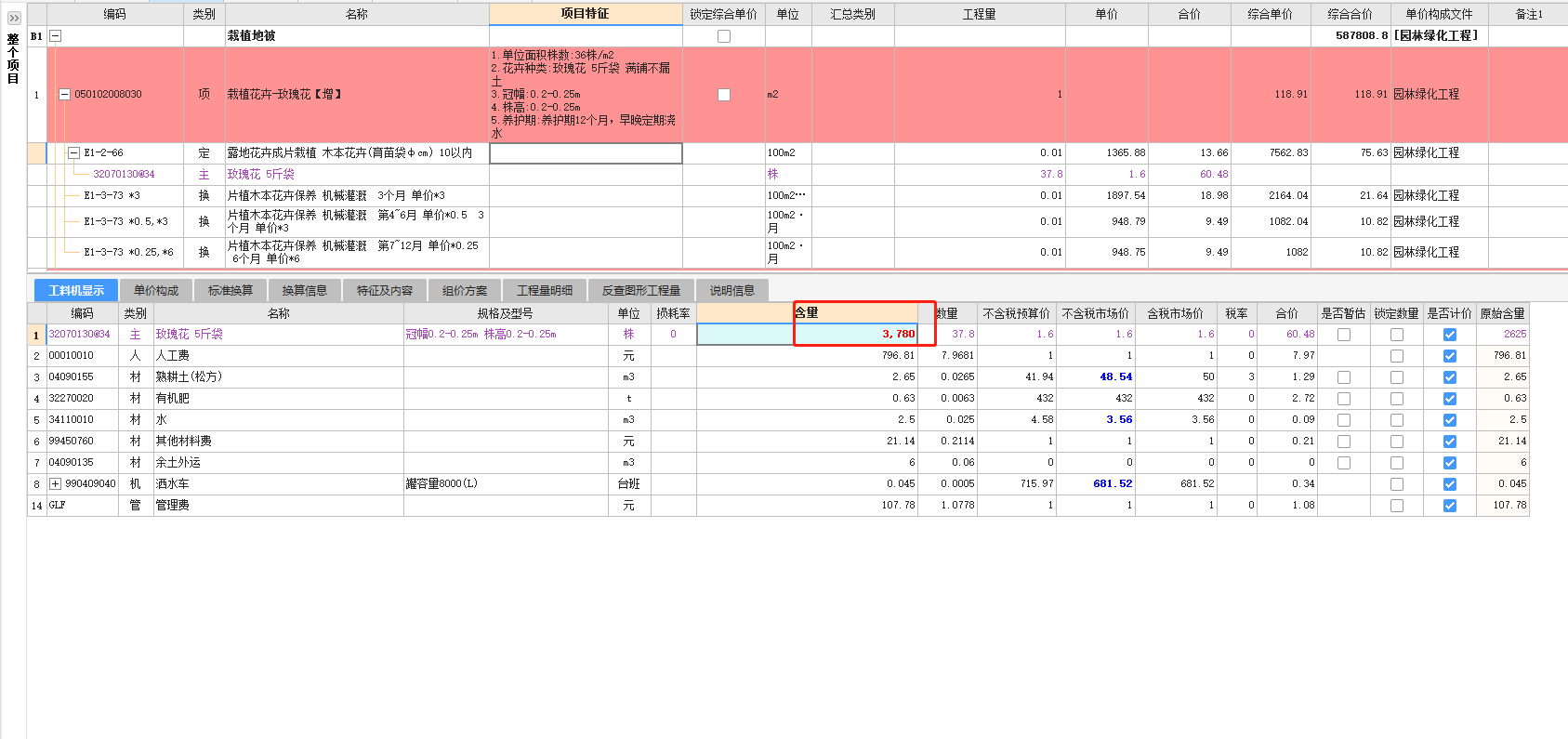Check 是否暂估 for 玫瑰花 5斤袋 row

point(1344,335)
